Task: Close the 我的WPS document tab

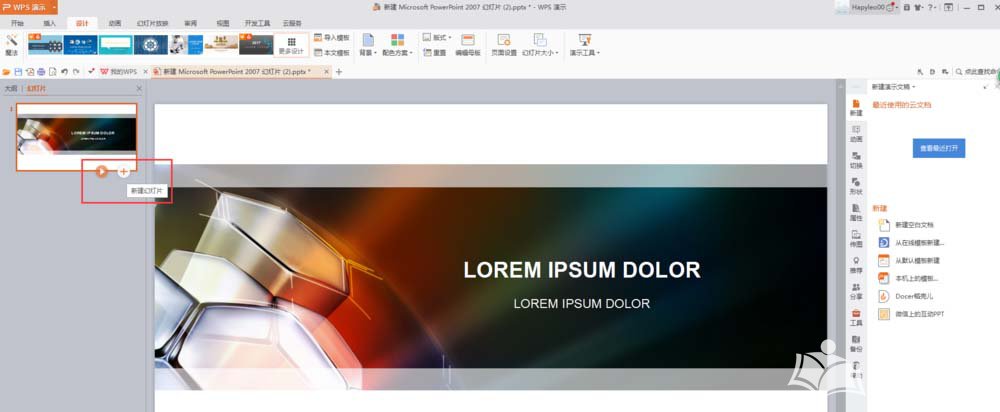Action: point(144,72)
